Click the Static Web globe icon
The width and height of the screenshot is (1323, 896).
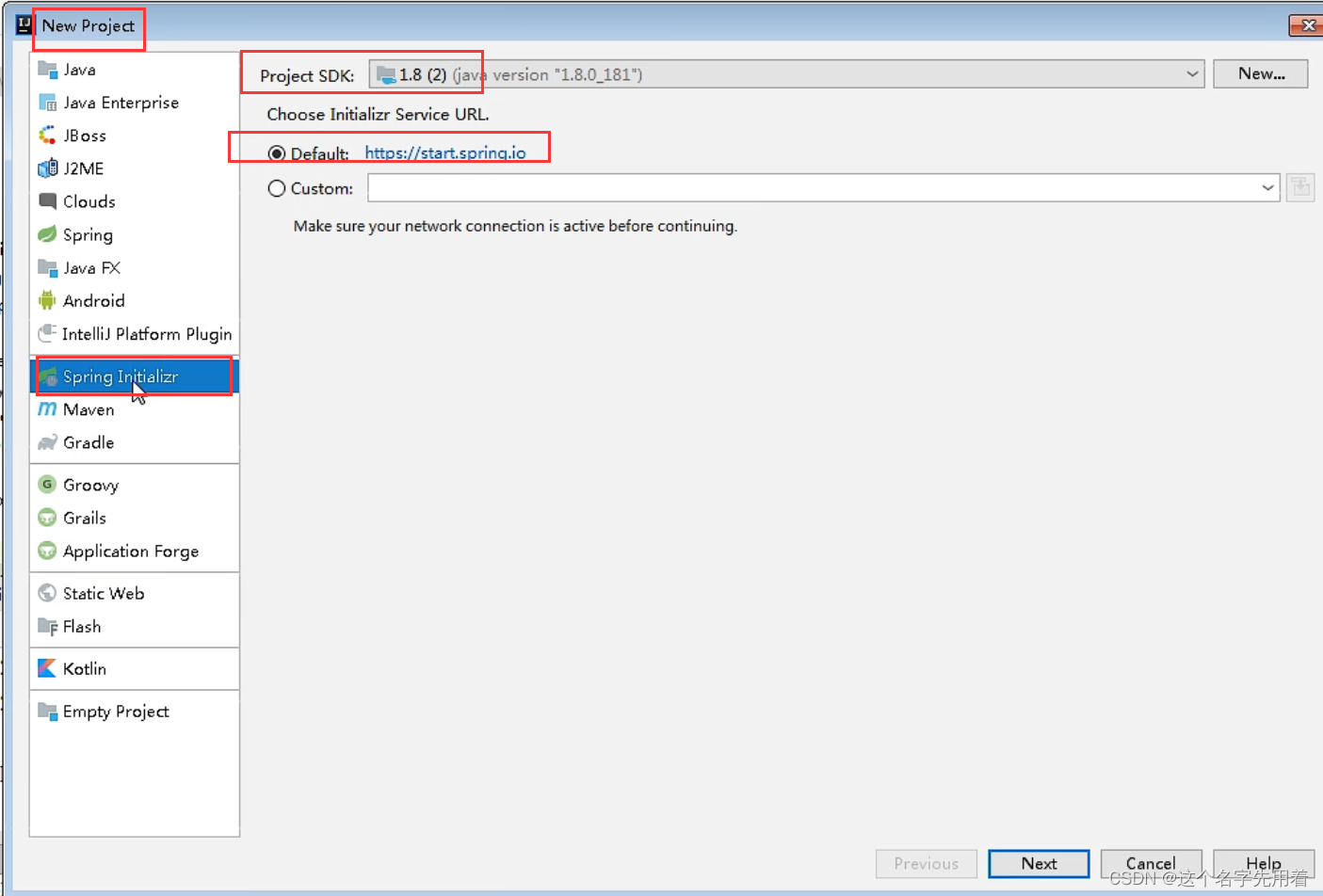coord(47,593)
